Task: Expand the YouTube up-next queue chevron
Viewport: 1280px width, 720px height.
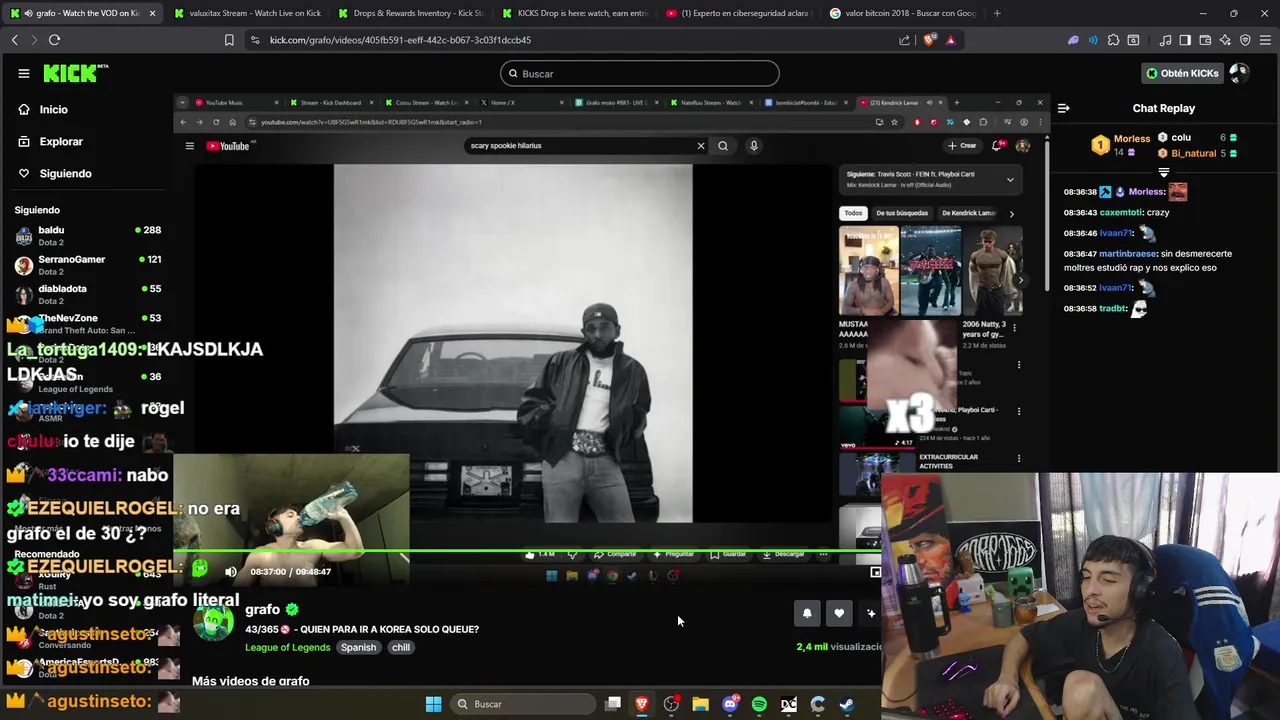Action: (x=1010, y=180)
